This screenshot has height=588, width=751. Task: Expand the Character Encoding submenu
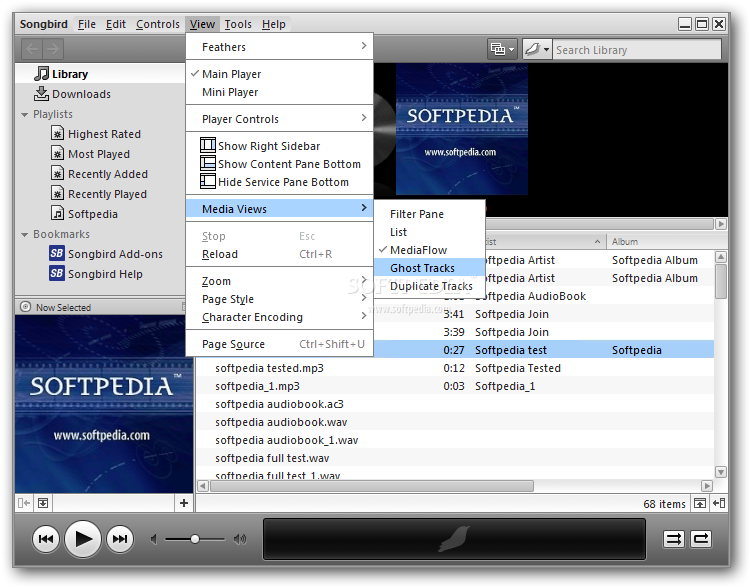click(279, 317)
